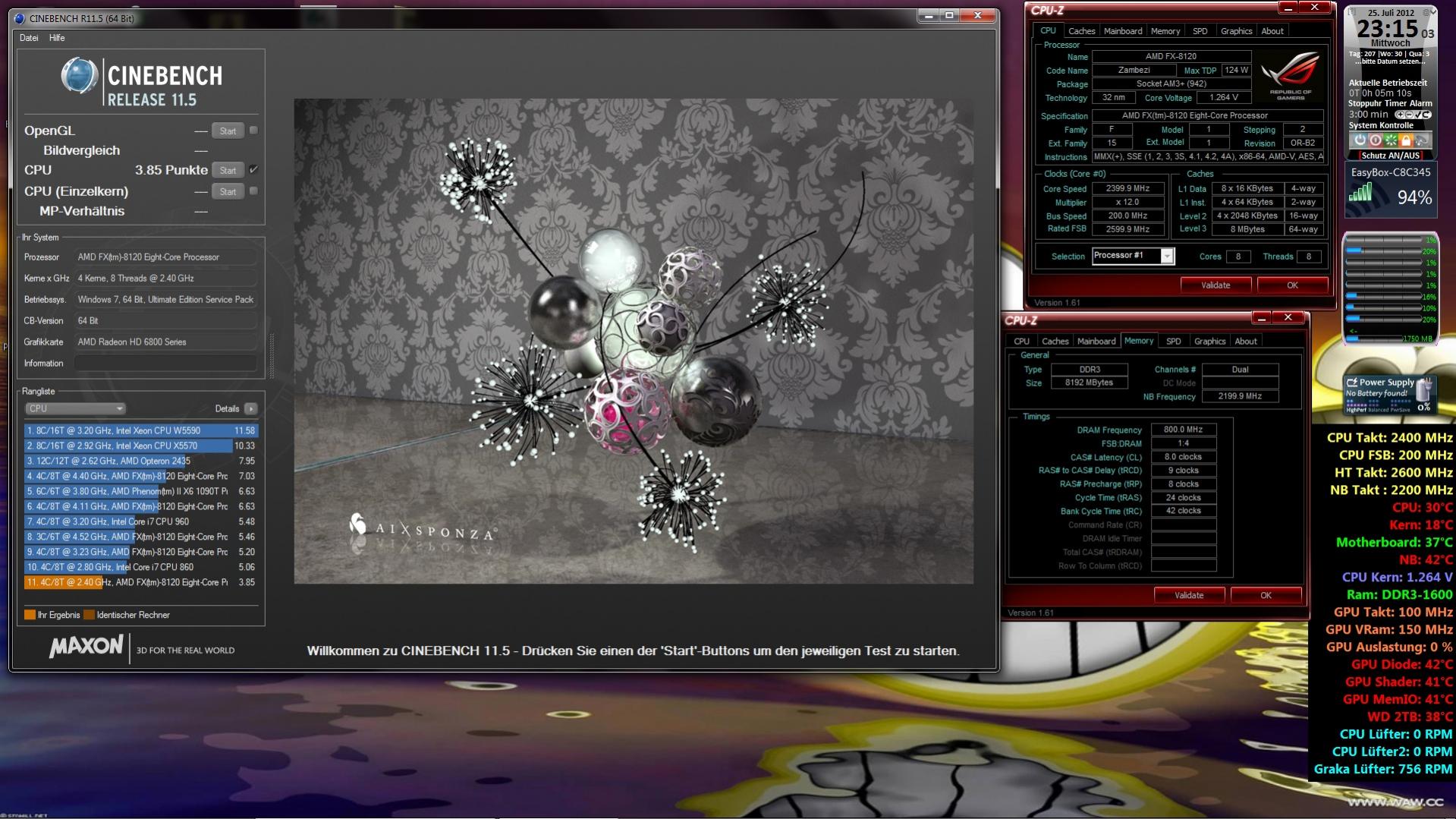Start the CPU benchmark
1456x819 pixels.
coord(228,171)
